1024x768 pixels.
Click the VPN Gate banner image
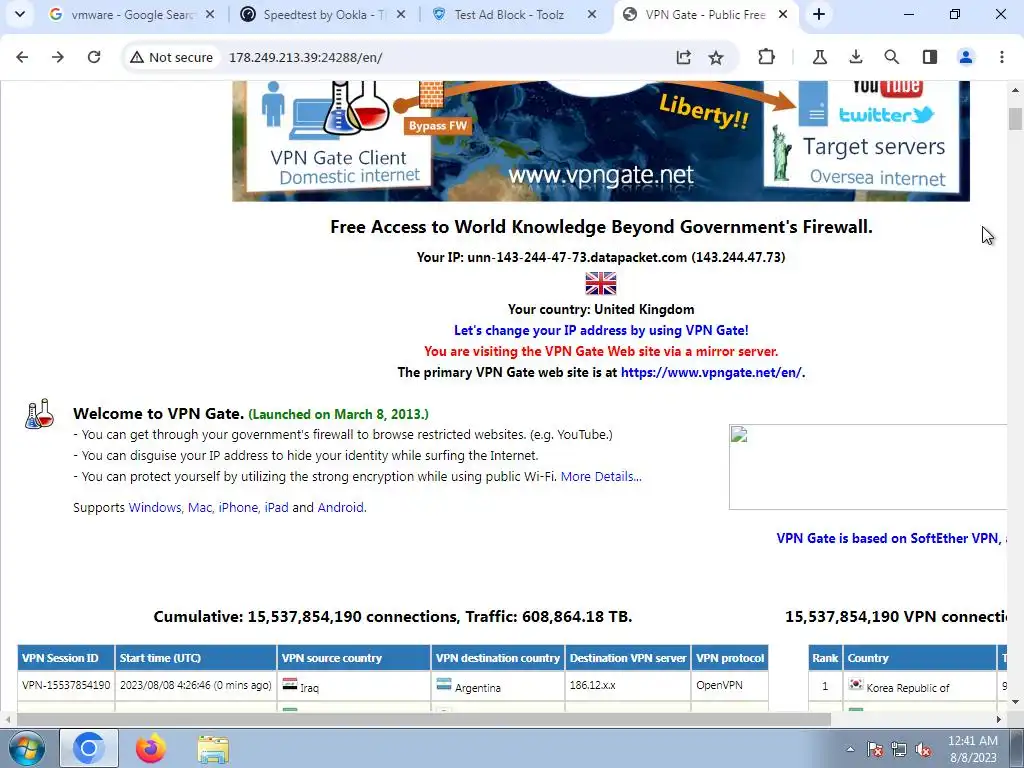(601, 141)
